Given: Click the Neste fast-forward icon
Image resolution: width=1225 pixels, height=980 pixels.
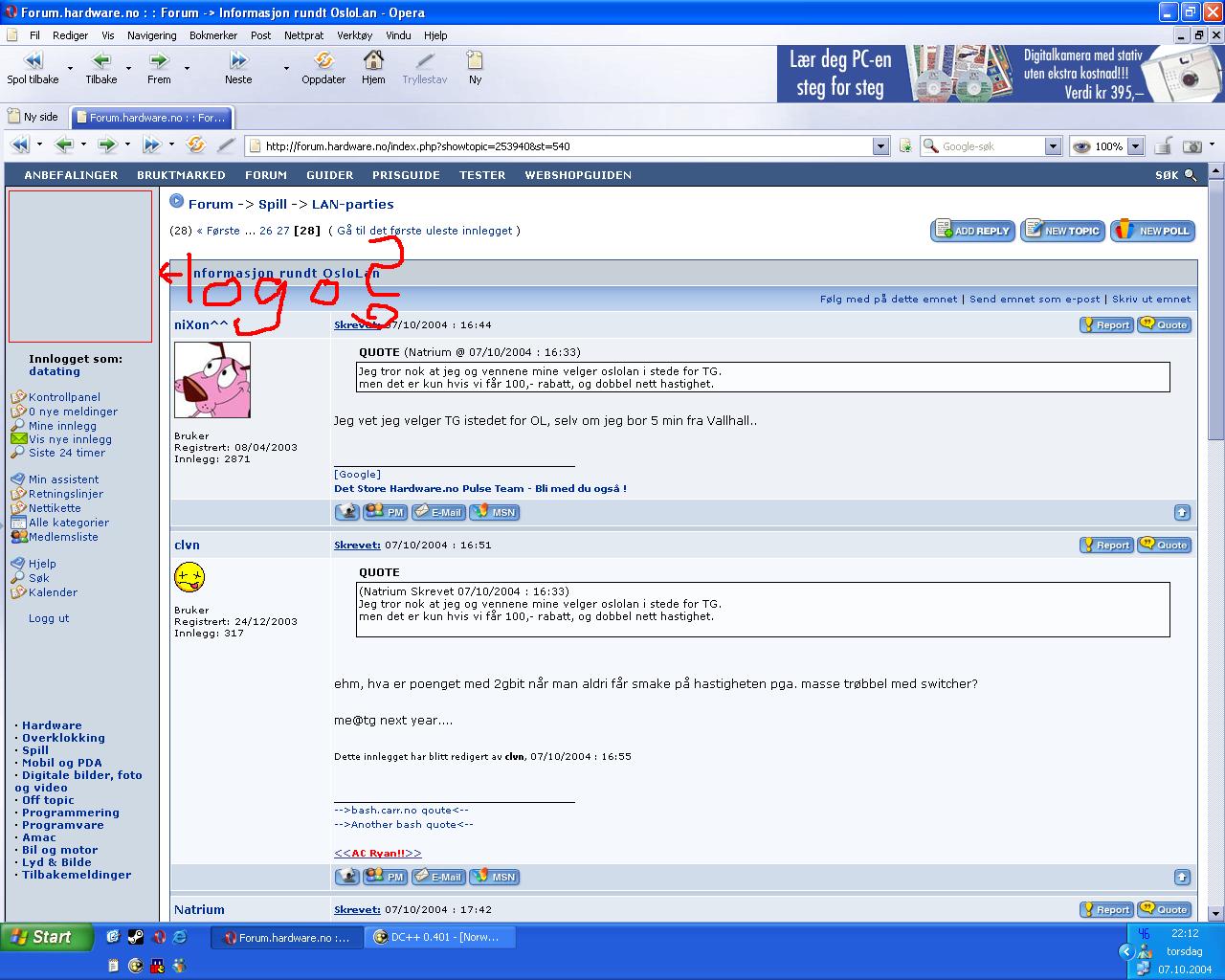Looking at the screenshot, I should point(238,60).
